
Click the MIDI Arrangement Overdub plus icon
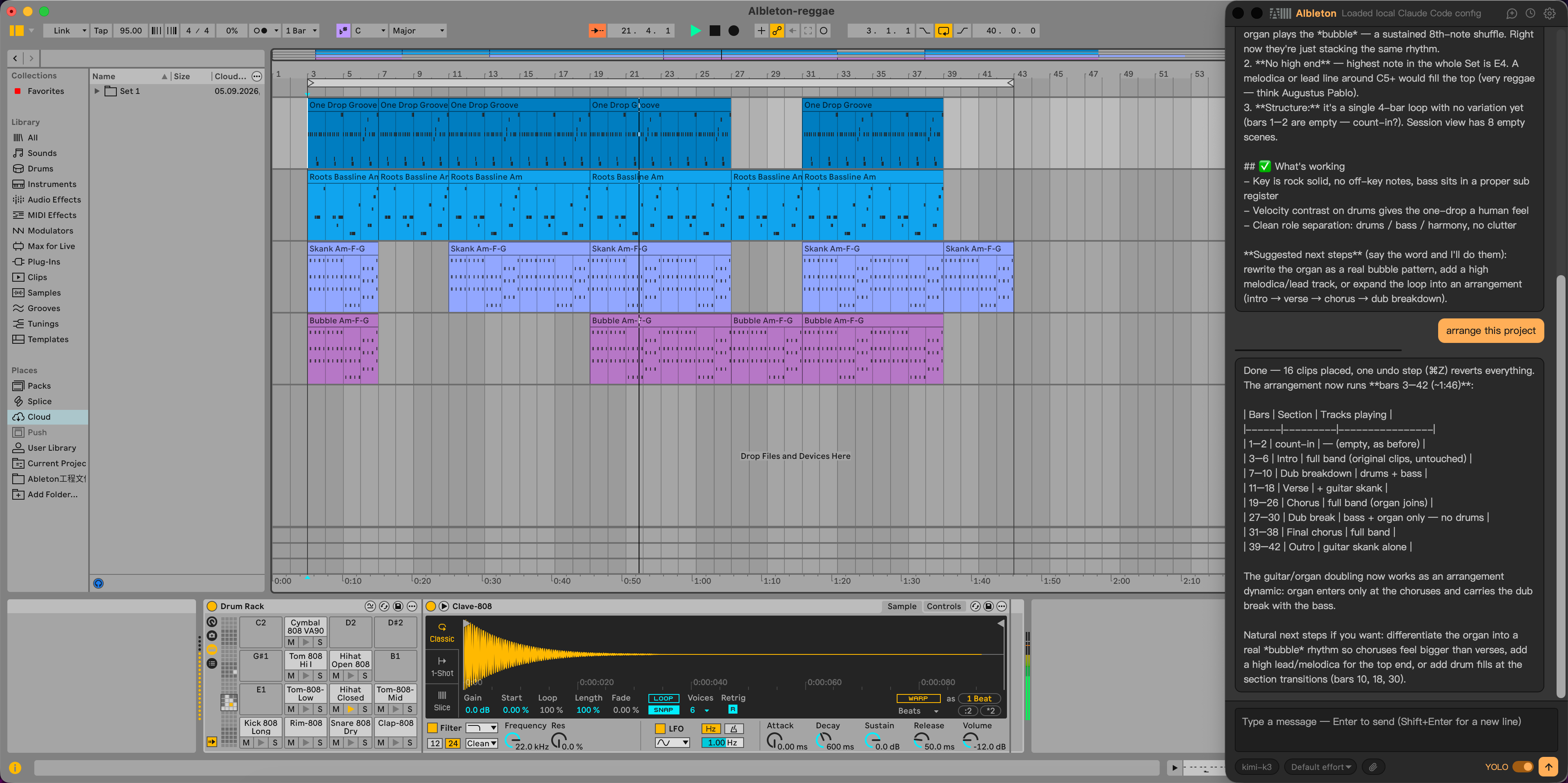click(761, 31)
